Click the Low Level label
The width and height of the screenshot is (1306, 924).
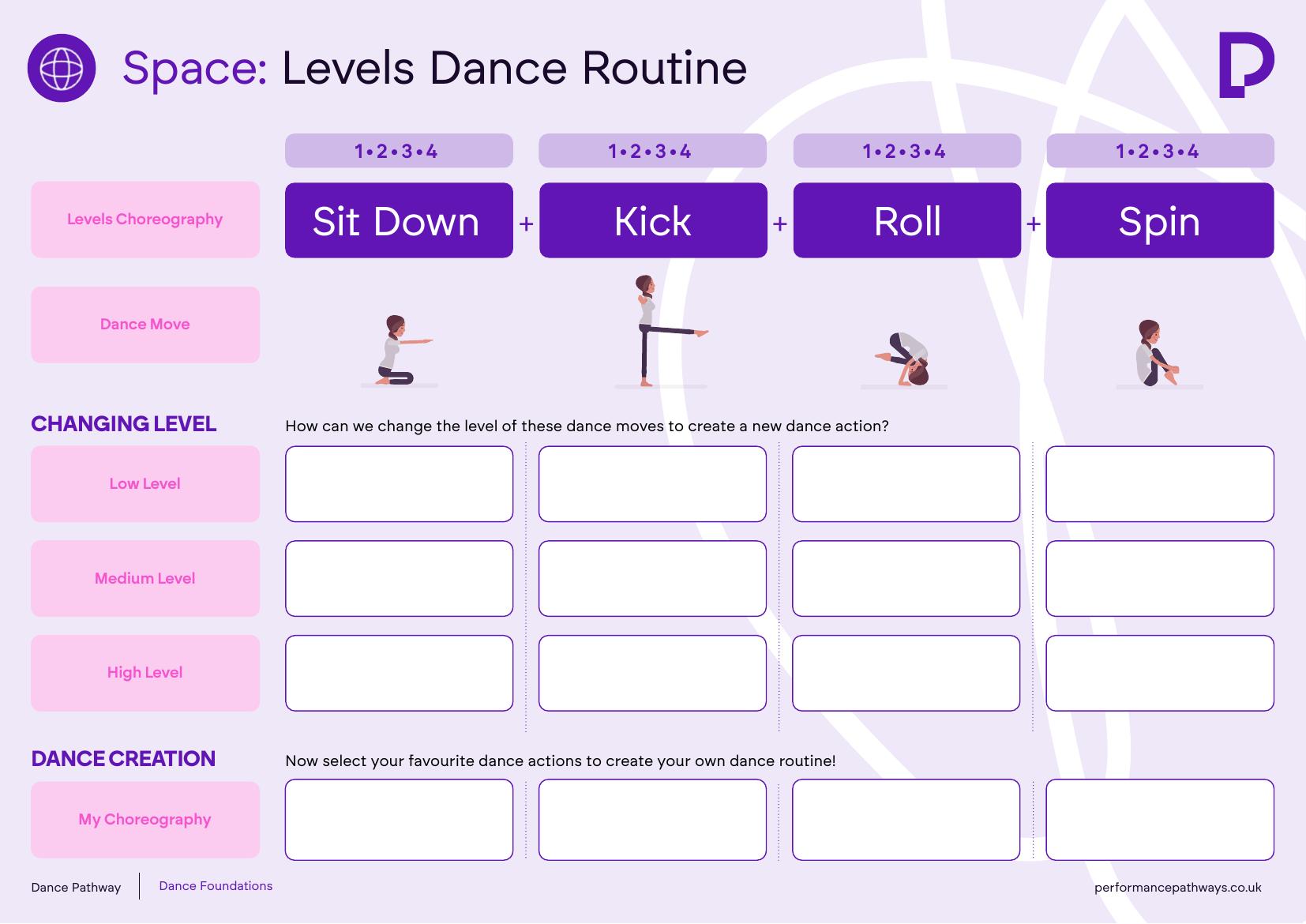click(145, 484)
